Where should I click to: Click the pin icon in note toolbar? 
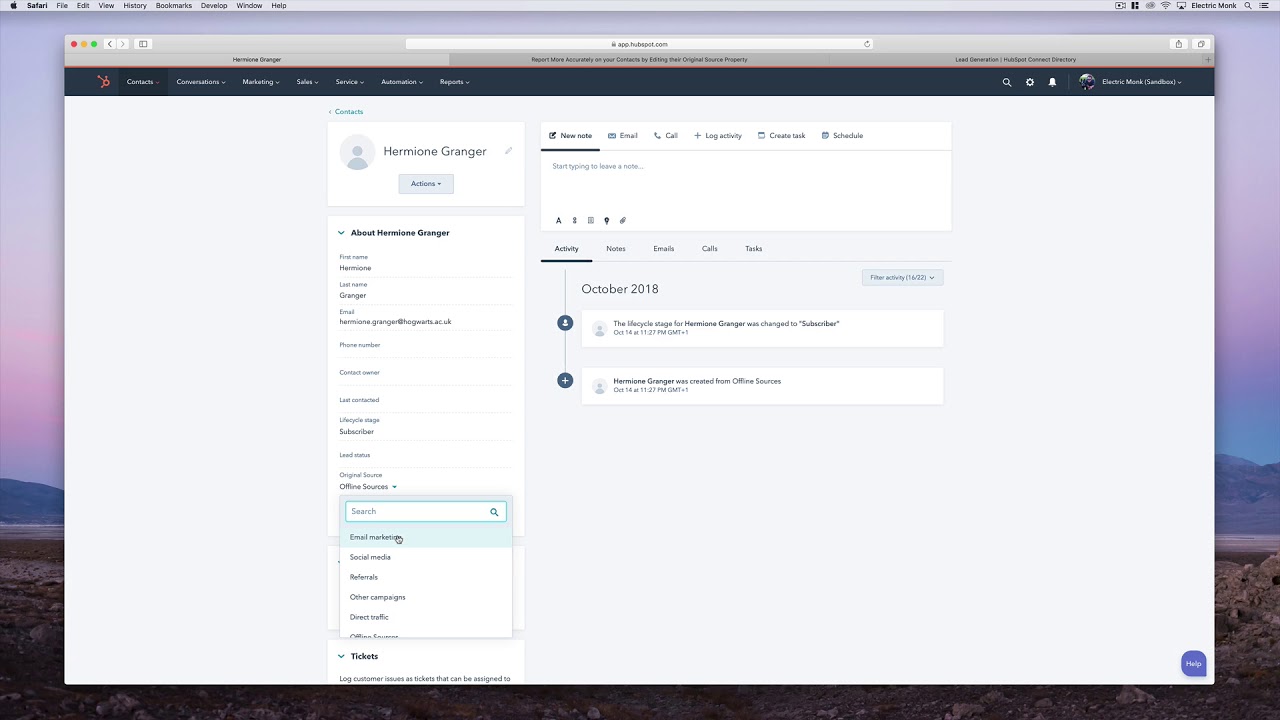coord(606,220)
